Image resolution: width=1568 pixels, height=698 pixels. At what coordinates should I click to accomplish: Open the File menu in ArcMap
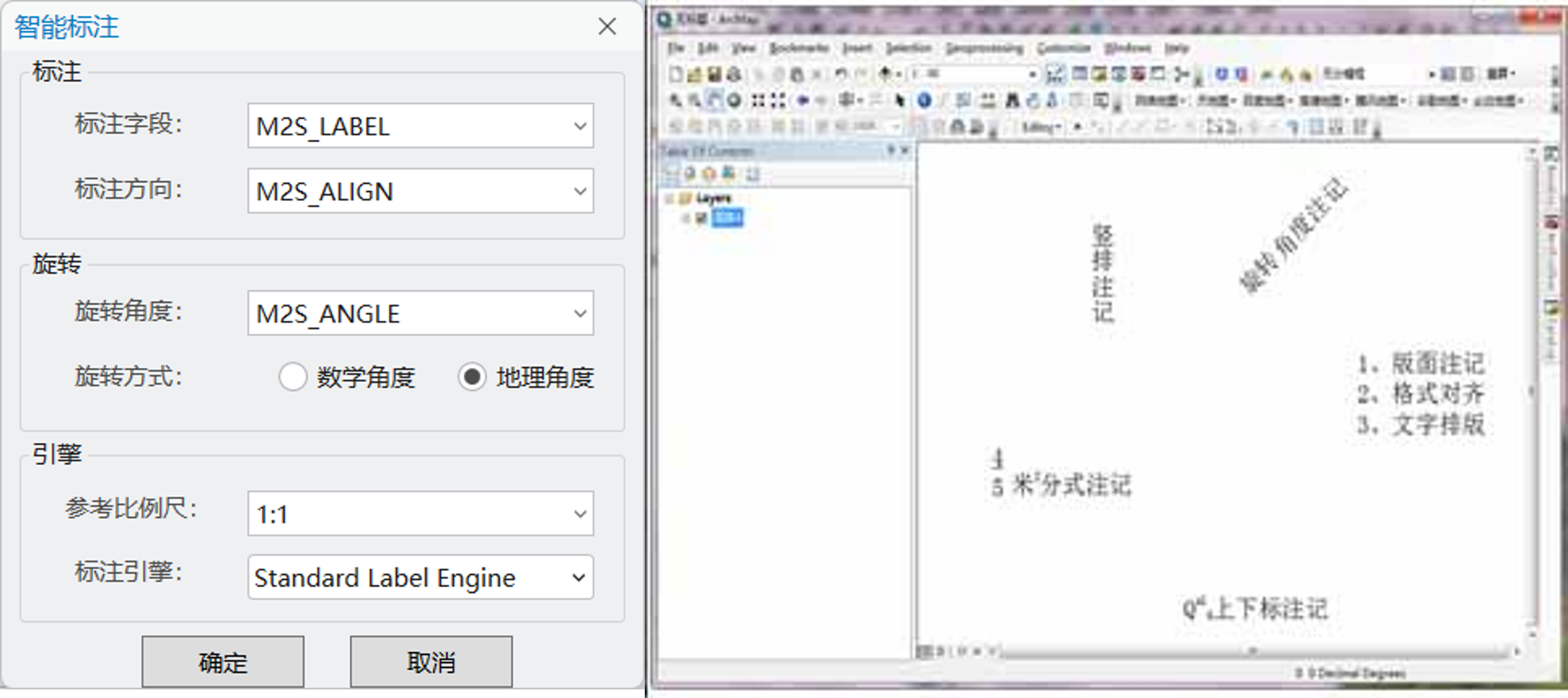[676, 47]
